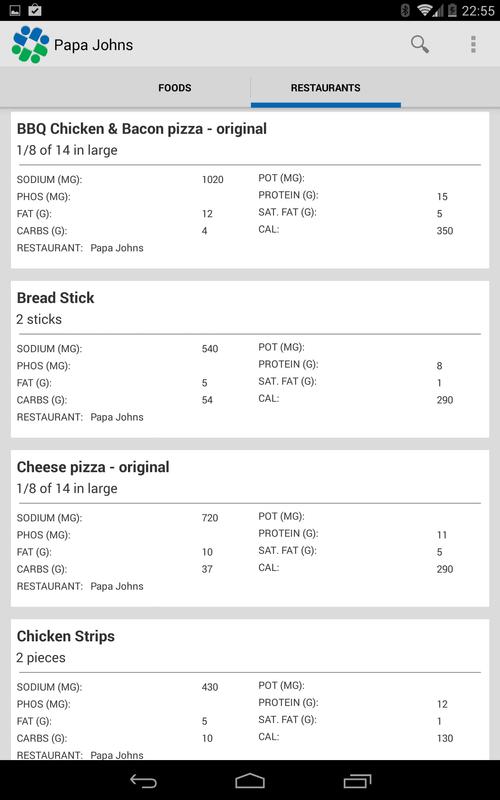This screenshot has height=800, width=500.
Task: Select the RESTAURANTS tab
Action: click(x=326, y=88)
